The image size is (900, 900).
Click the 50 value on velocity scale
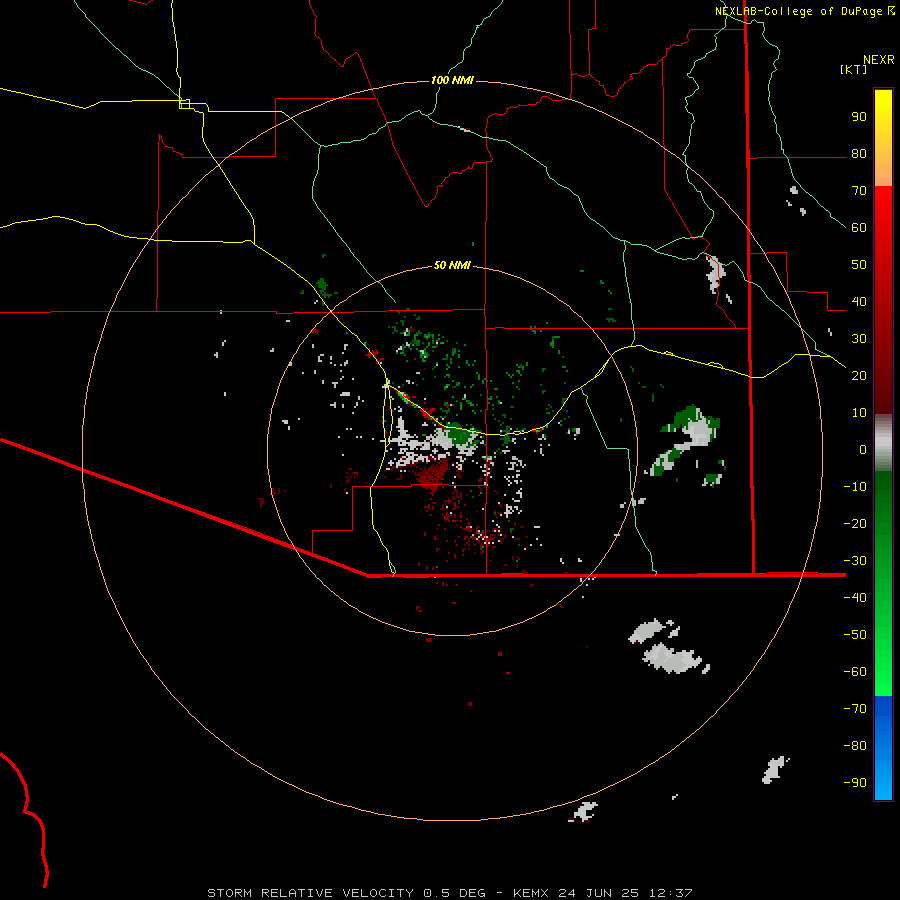coord(859,265)
